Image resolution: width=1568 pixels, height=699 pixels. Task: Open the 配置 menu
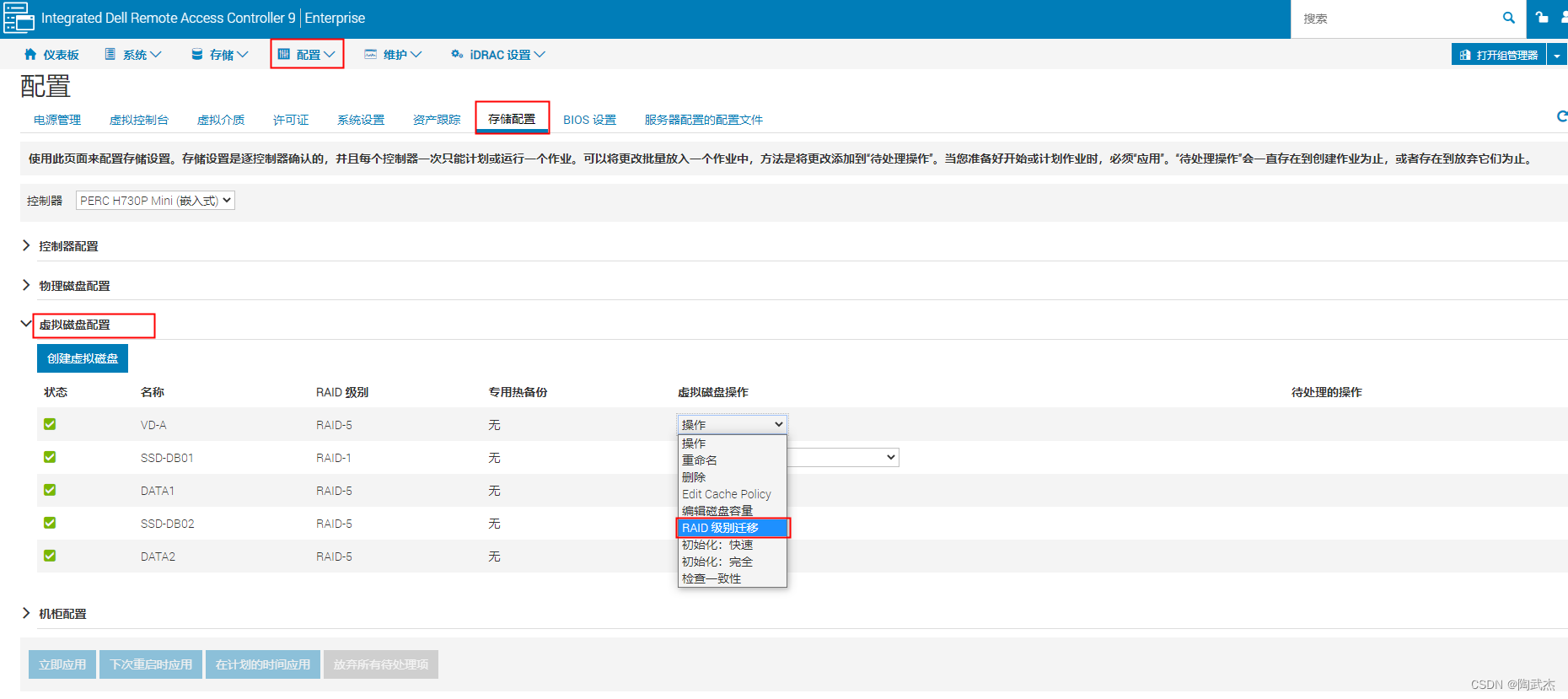tap(307, 55)
